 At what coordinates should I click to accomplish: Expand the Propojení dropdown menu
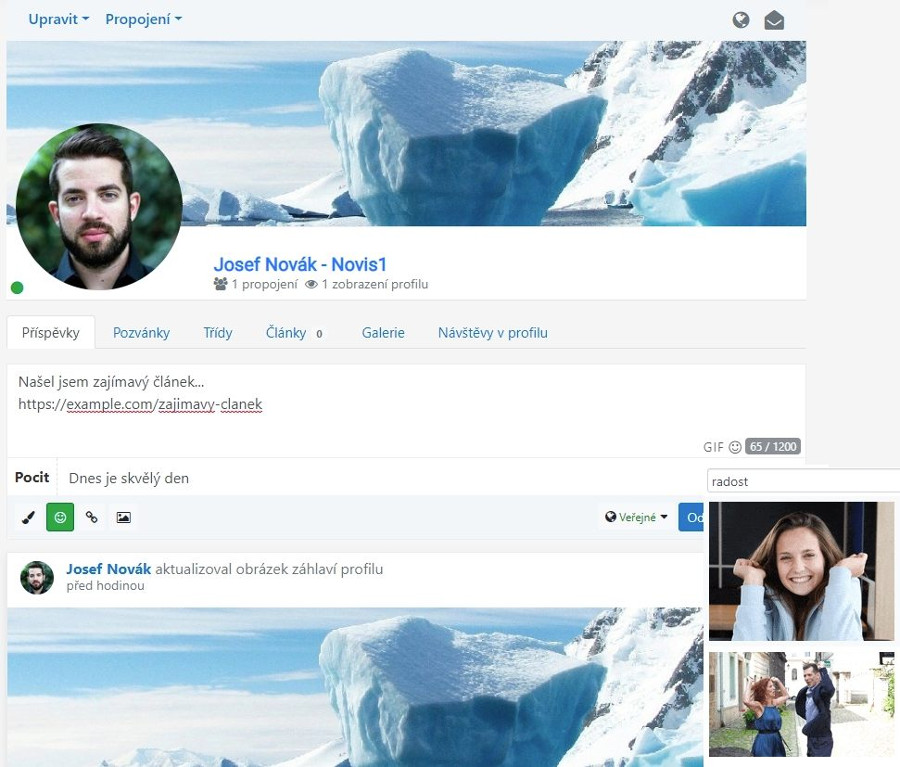[x=143, y=19]
